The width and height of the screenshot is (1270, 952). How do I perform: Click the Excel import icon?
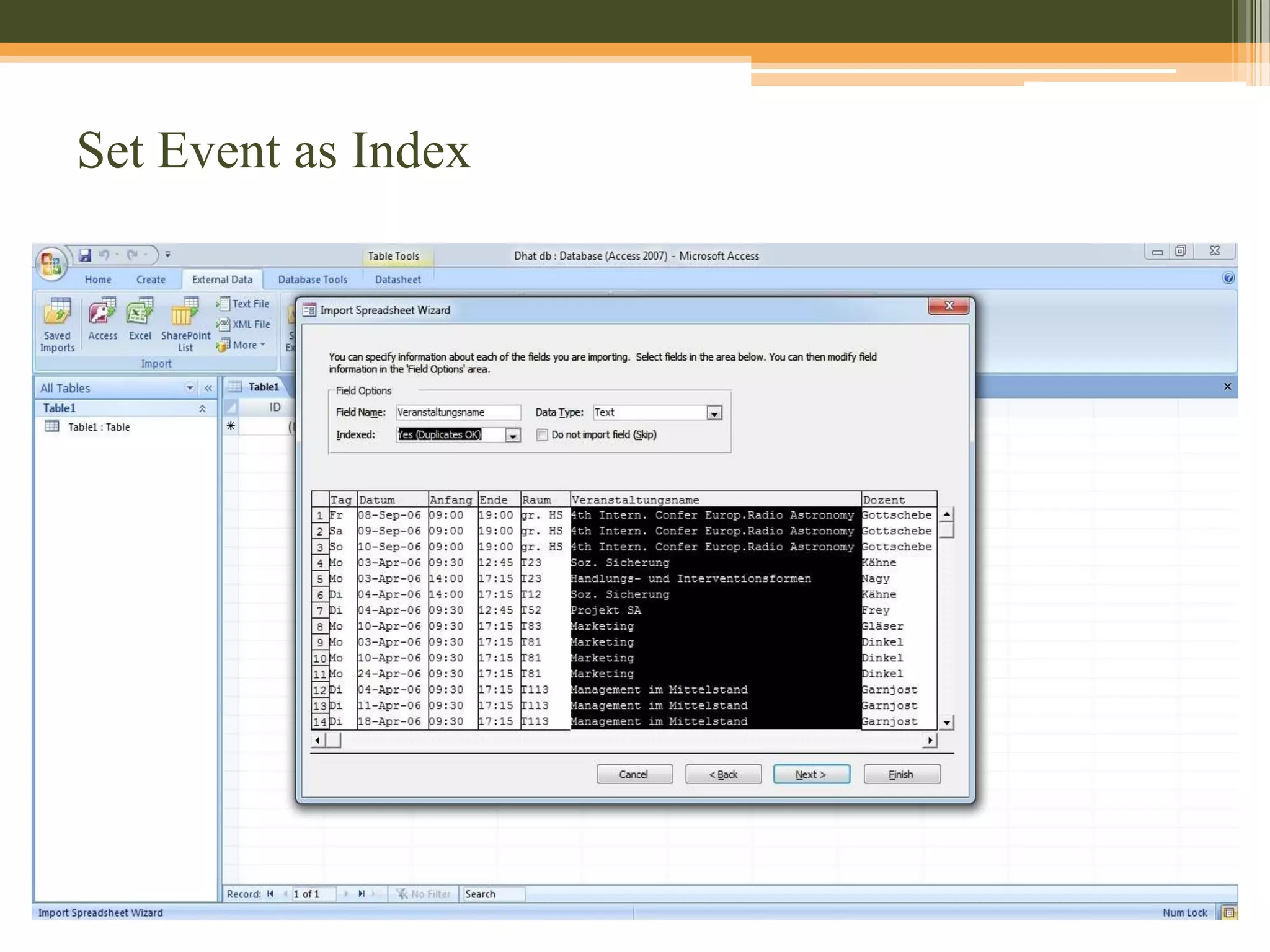pos(140,319)
